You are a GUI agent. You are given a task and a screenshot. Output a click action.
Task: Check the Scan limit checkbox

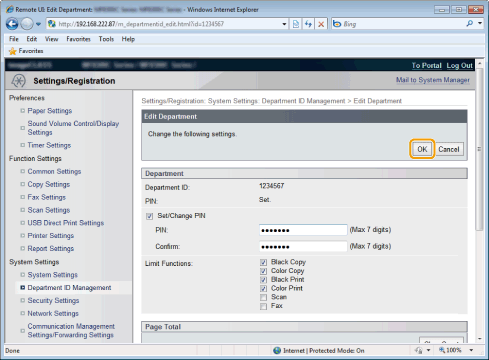point(263,297)
